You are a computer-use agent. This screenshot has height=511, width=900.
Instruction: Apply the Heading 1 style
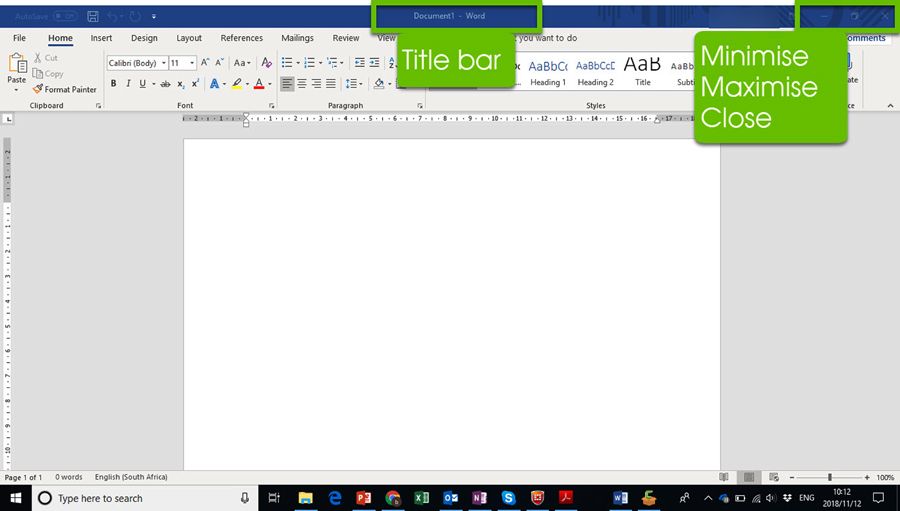[x=548, y=71]
